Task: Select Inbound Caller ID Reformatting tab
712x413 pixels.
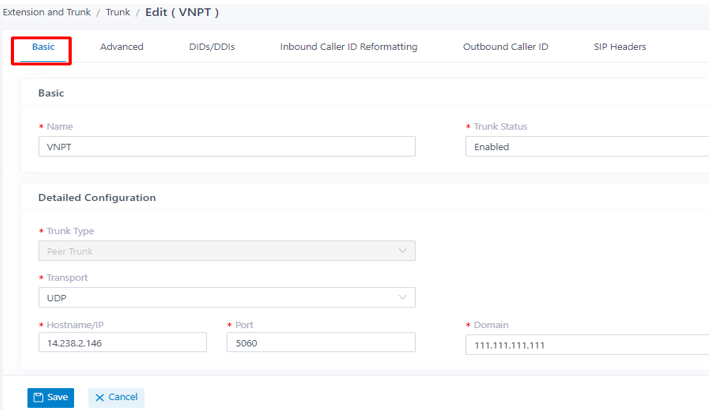Action: (348, 47)
